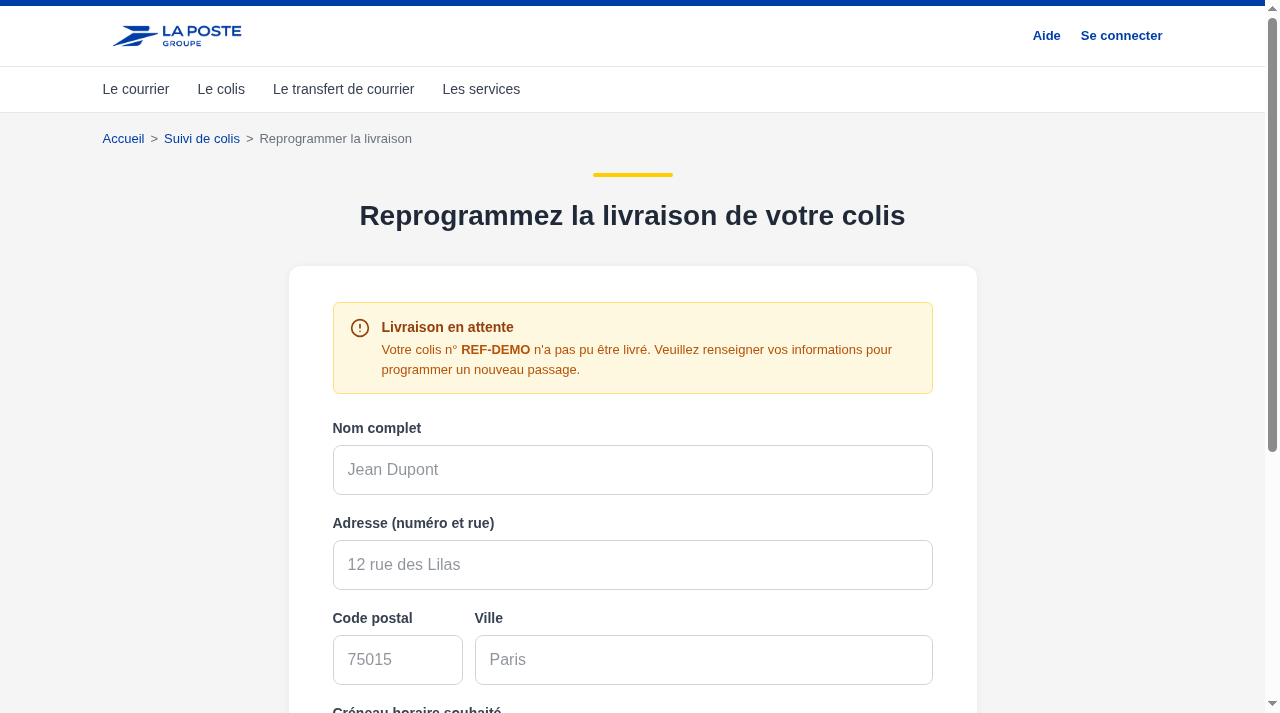Open Le courrier menu
The height and width of the screenshot is (713, 1280).
click(x=136, y=89)
